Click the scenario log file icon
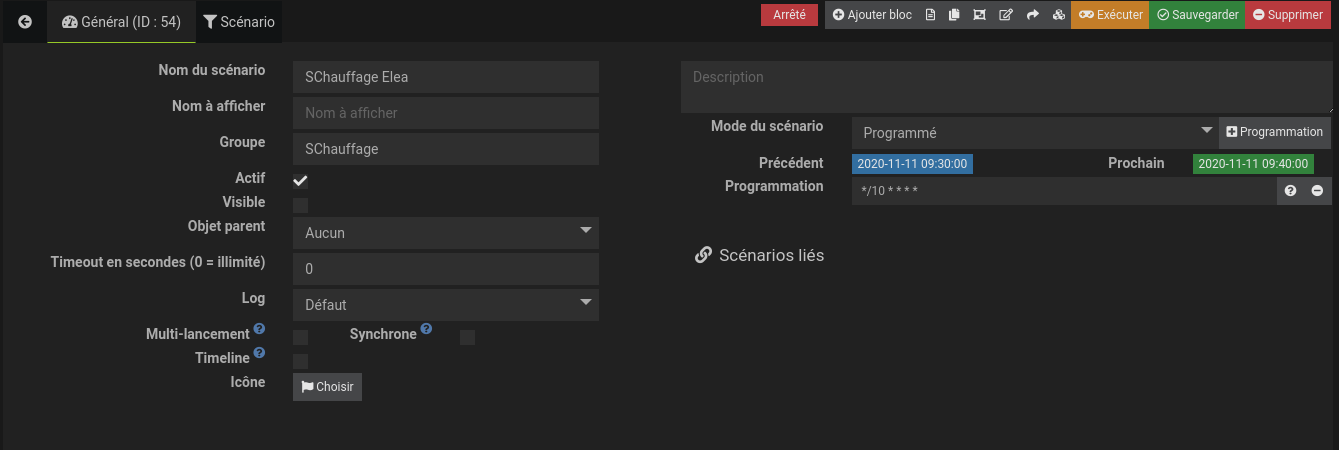 point(930,15)
